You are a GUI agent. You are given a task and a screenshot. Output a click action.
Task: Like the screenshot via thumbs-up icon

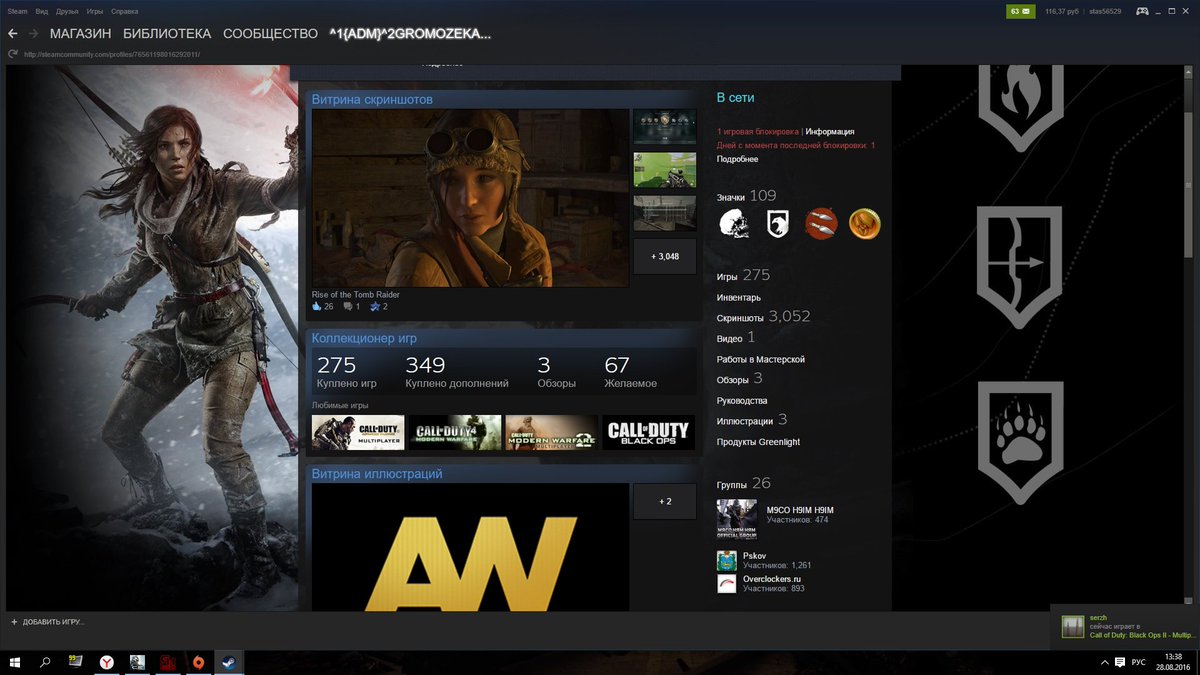(x=317, y=306)
